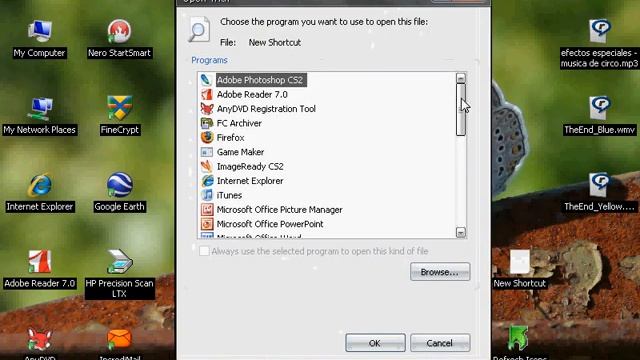This screenshot has width=640, height=360.
Task: Open My Network Places desktop icon
Action: coord(40,108)
